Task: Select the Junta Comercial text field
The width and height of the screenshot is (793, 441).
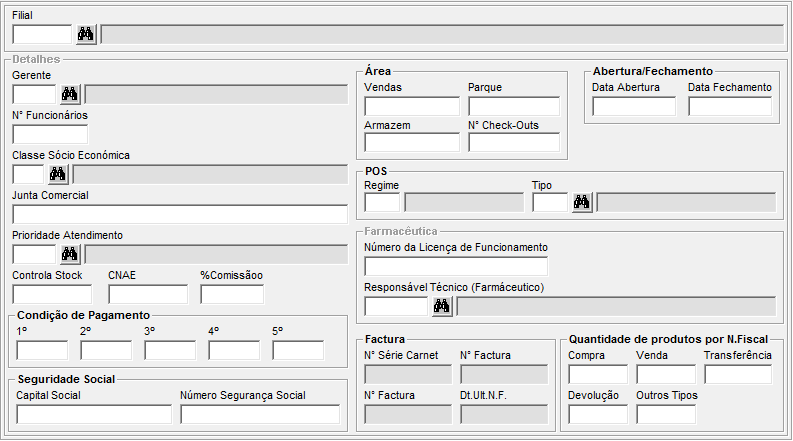Action: 180,214
